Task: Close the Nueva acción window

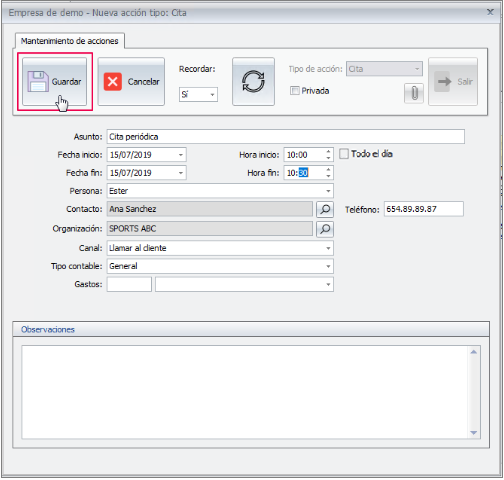Action: point(490,12)
